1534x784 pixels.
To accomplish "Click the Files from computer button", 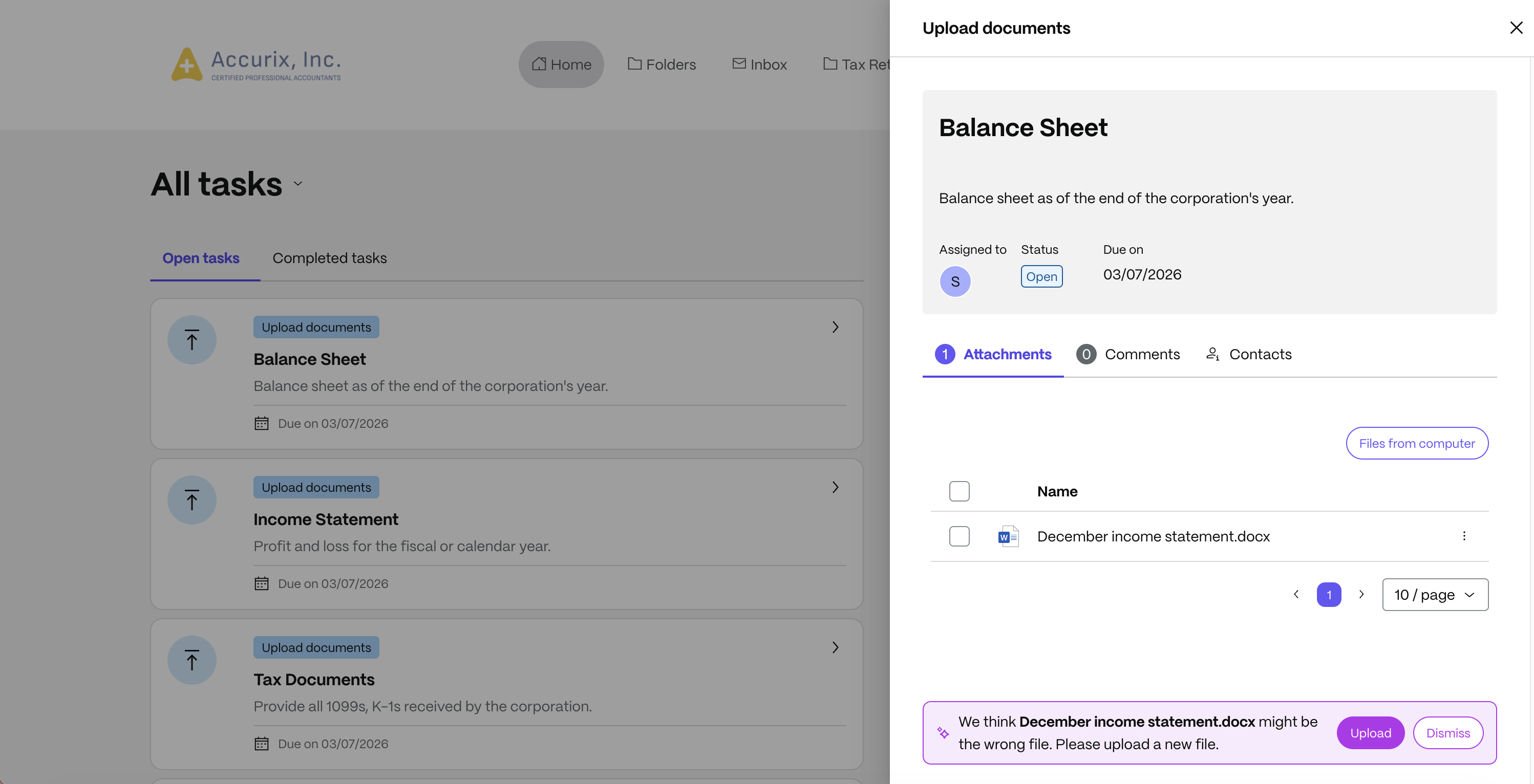I will pyautogui.click(x=1417, y=443).
